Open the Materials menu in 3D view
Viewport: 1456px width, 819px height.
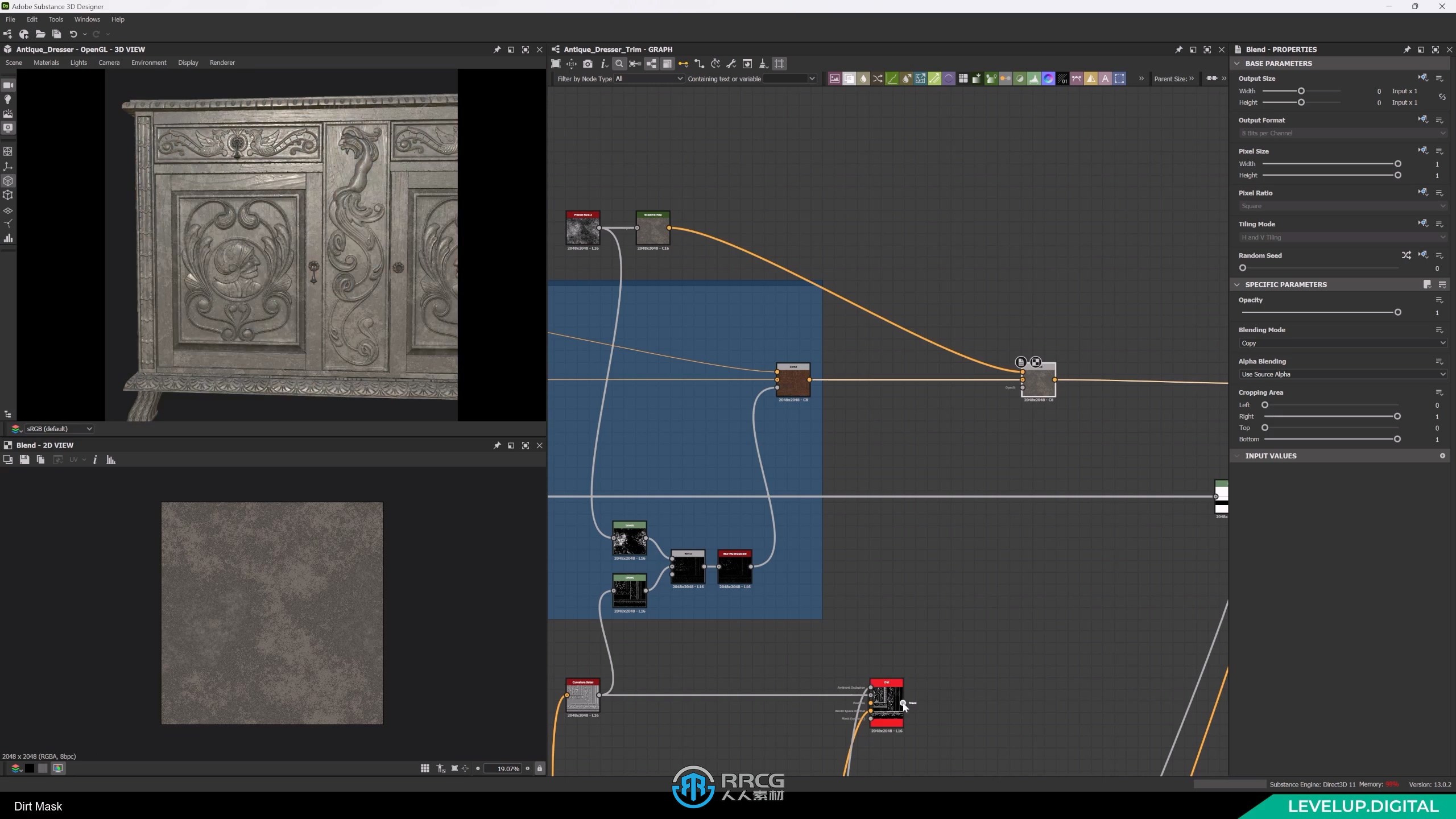pos(46,63)
